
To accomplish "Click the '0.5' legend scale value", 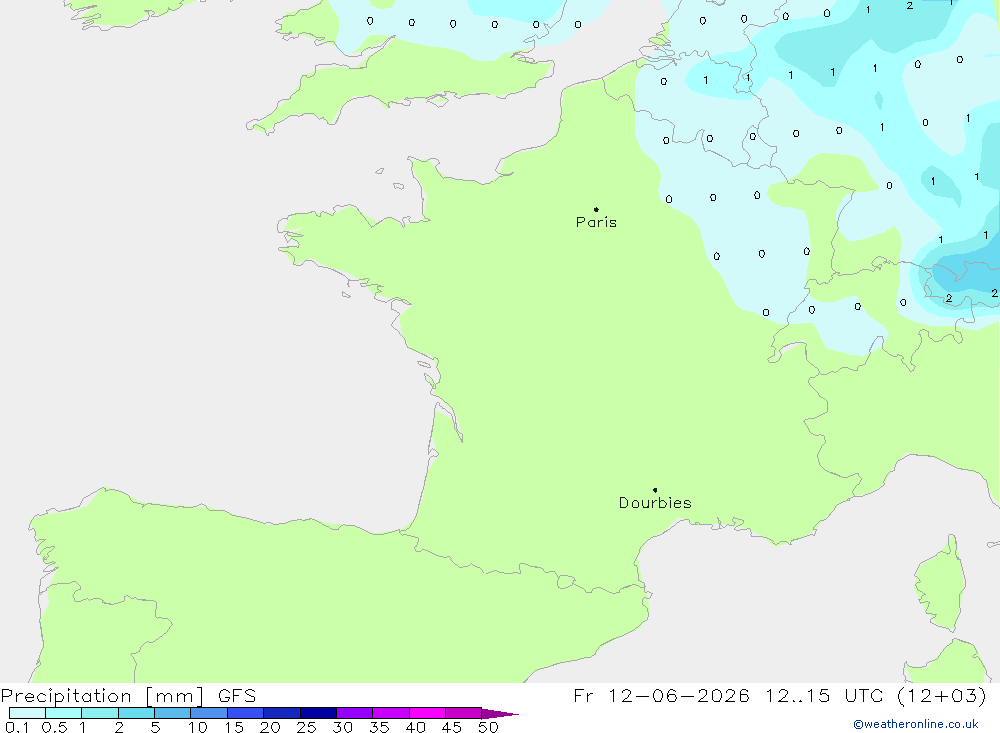I will [x=54, y=727].
